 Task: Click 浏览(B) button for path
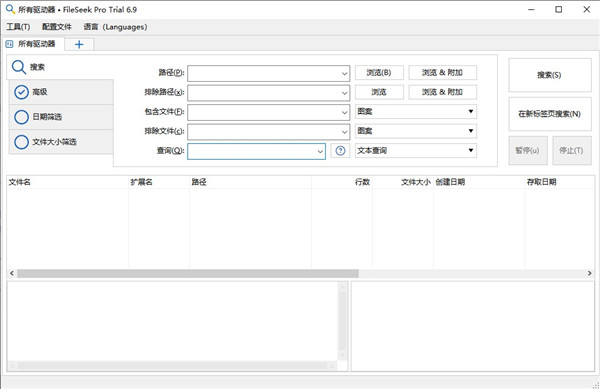[379, 73]
